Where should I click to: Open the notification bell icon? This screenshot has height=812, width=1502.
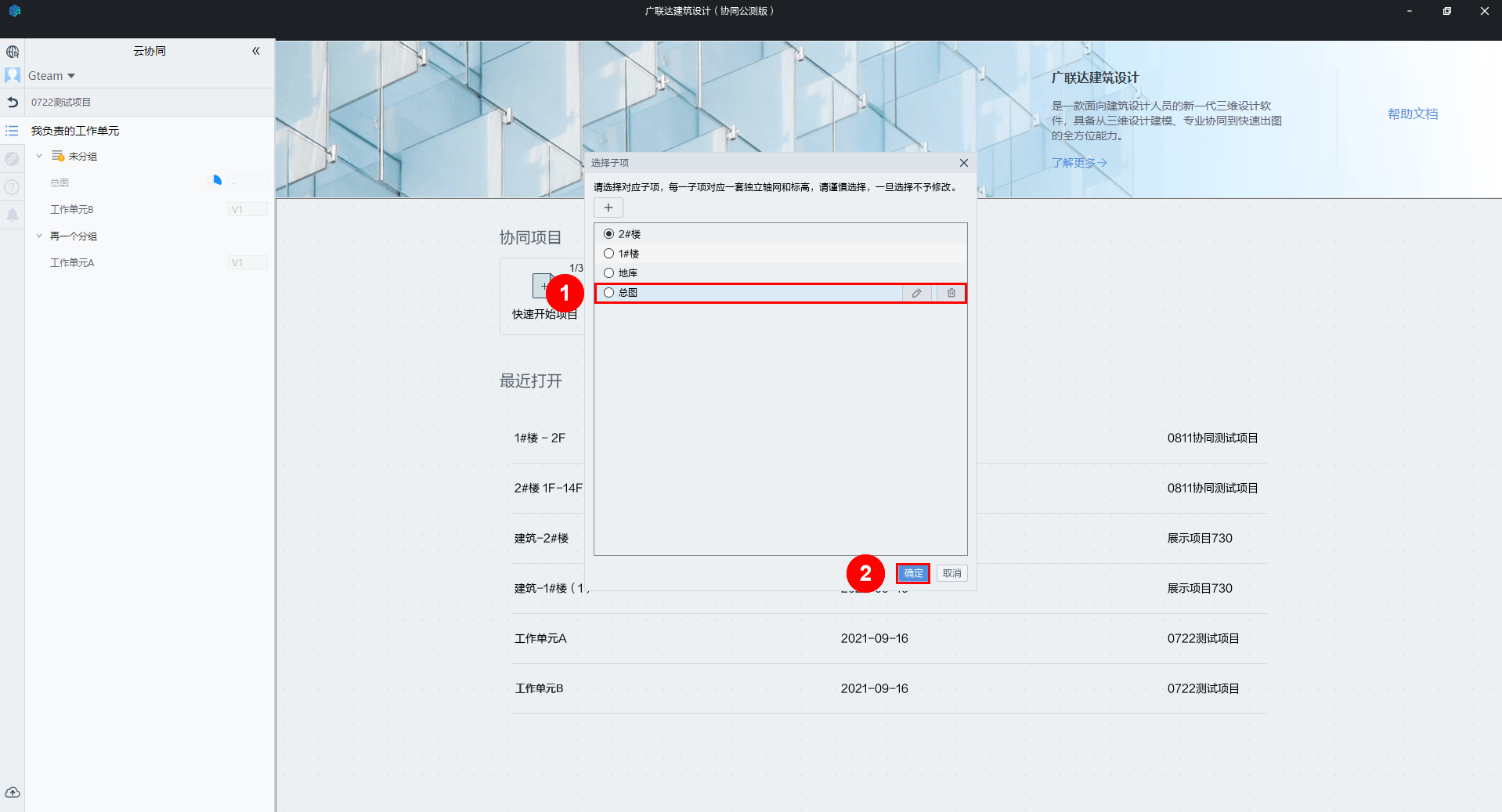pyautogui.click(x=13, y=215)
